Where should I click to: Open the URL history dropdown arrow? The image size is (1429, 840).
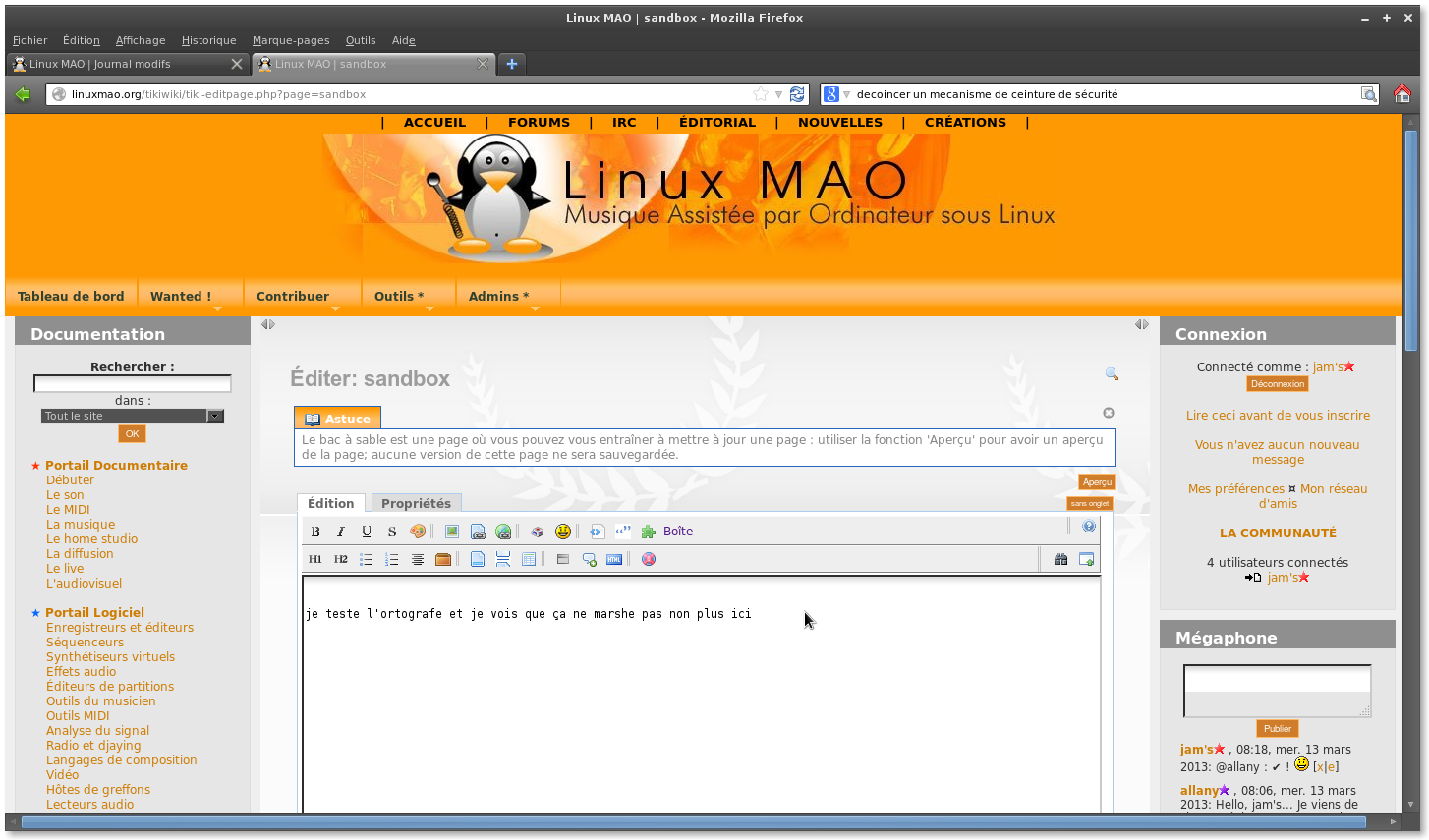(x=778, y=94)
